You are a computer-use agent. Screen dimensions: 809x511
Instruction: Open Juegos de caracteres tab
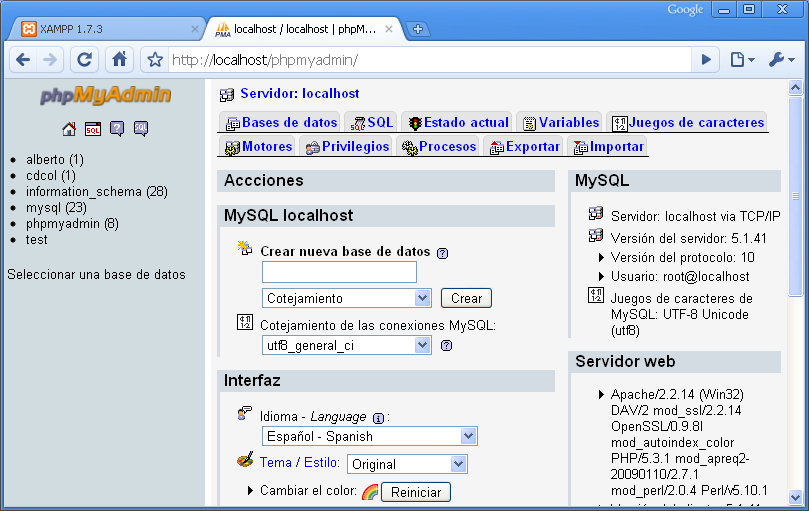coord(687,123)
